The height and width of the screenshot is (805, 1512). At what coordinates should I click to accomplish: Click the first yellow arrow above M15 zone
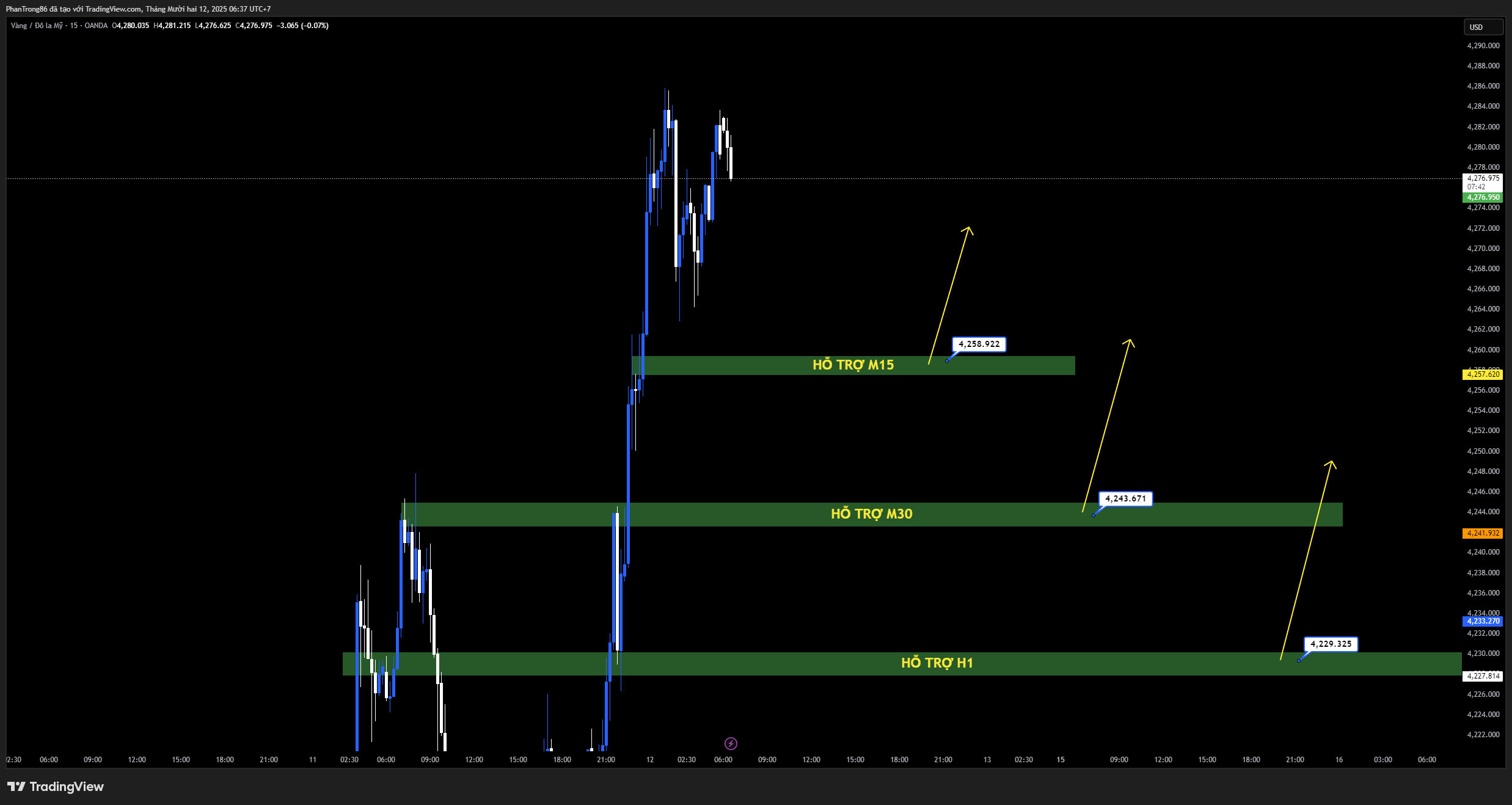(949, 295)
